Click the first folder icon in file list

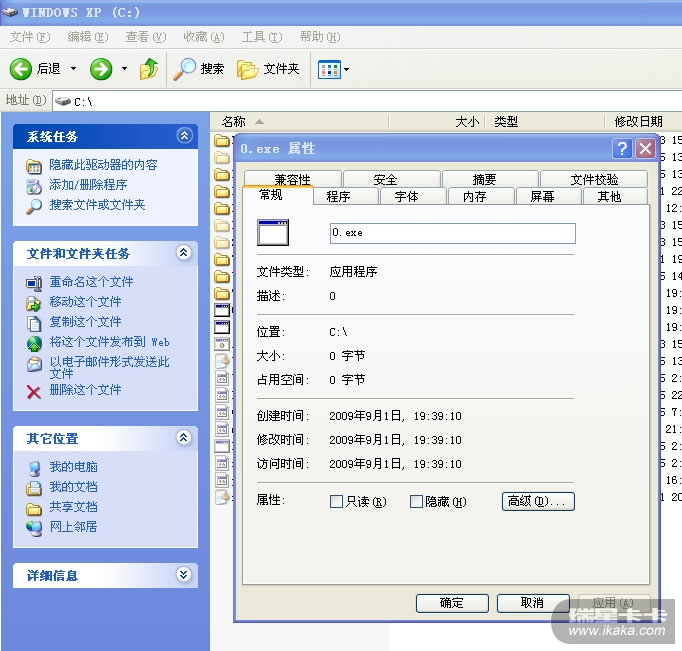pos(222,141)
